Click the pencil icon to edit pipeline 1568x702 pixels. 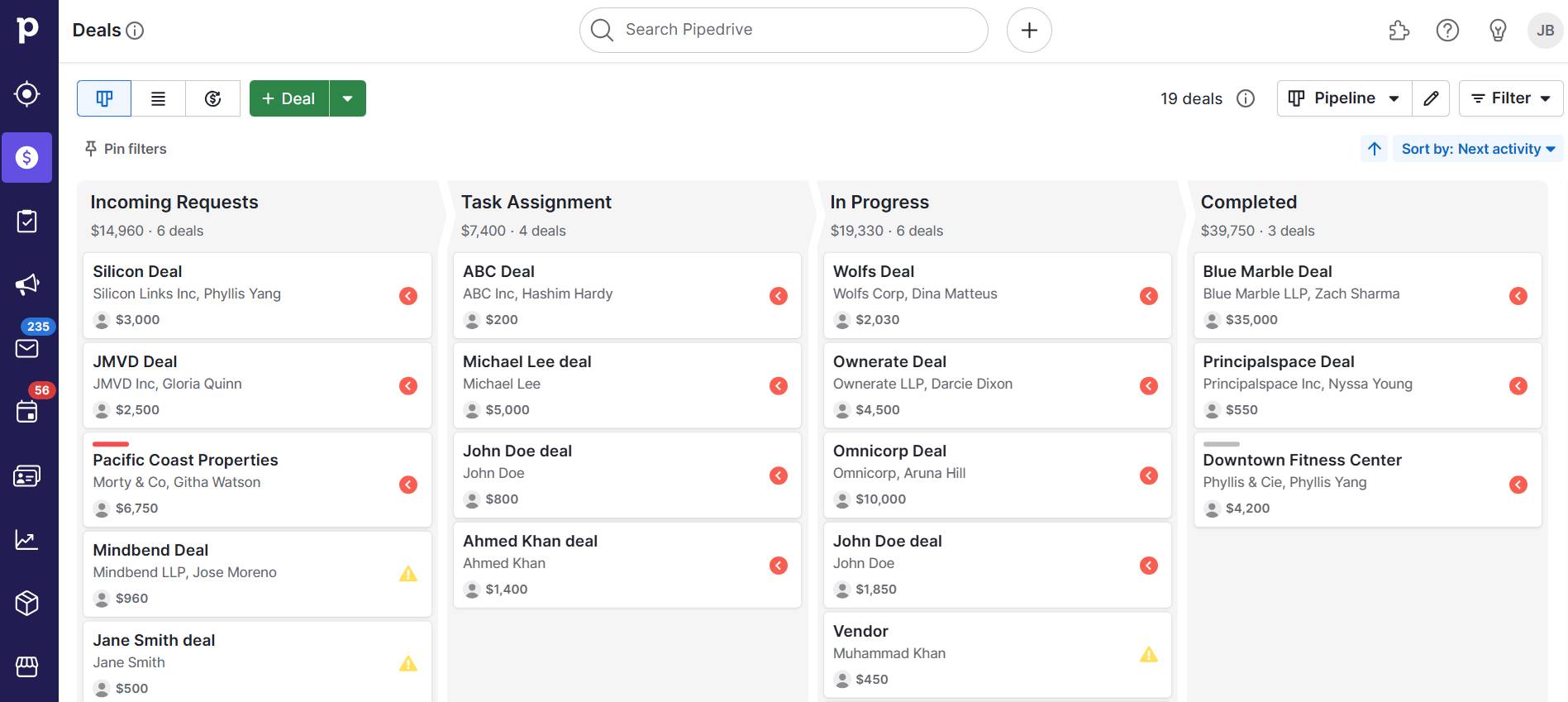click(x=1431, y=98)
